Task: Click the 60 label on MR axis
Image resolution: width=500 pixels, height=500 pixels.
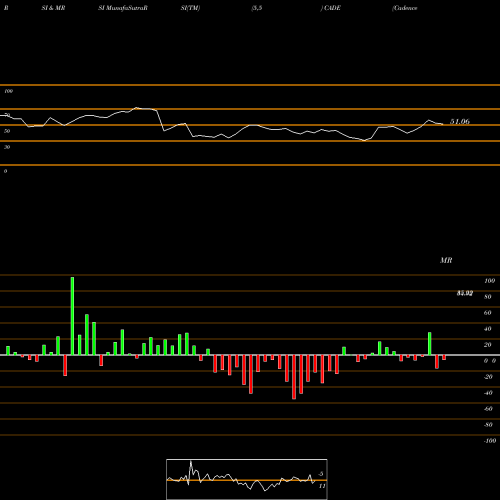Action: click(x=488, y=313)
